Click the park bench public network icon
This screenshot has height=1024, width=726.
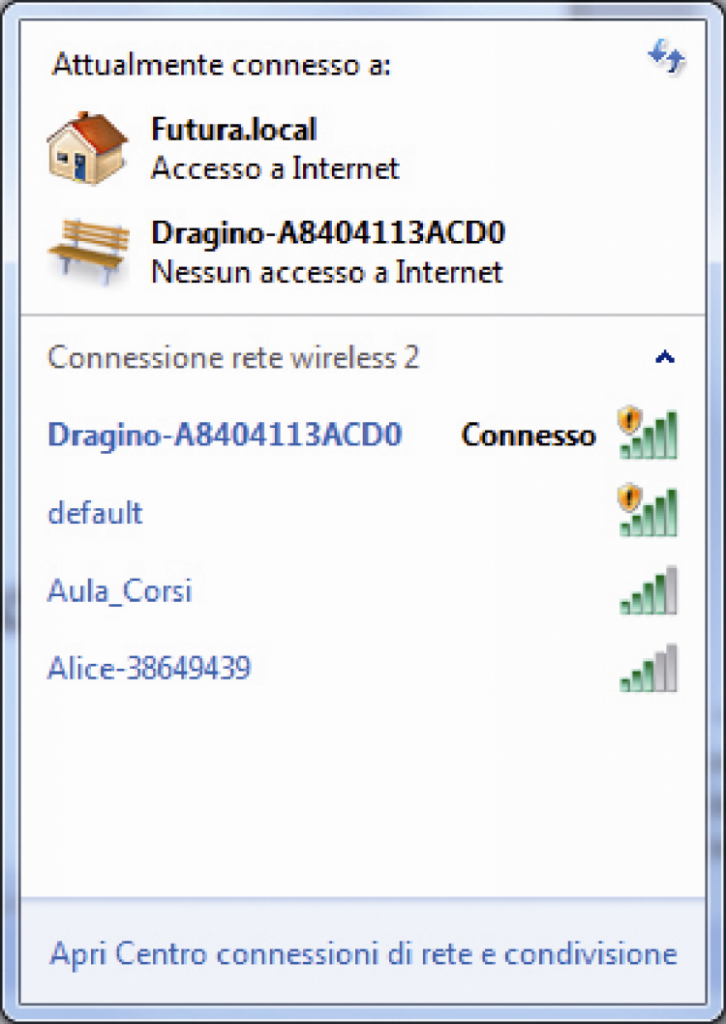point(89,251)
